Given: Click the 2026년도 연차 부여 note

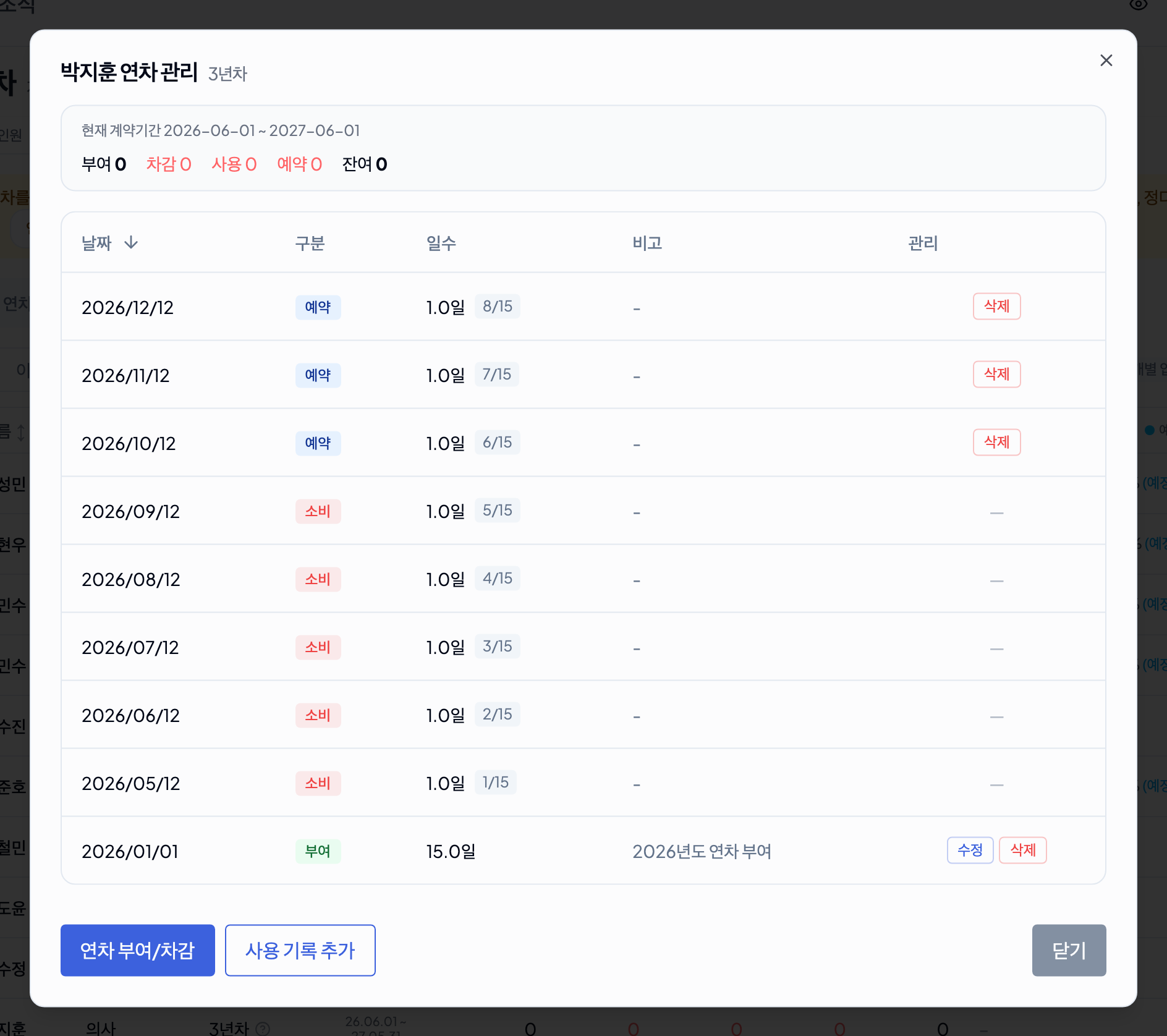Looking at the screenshot, I should click(702, 851).
